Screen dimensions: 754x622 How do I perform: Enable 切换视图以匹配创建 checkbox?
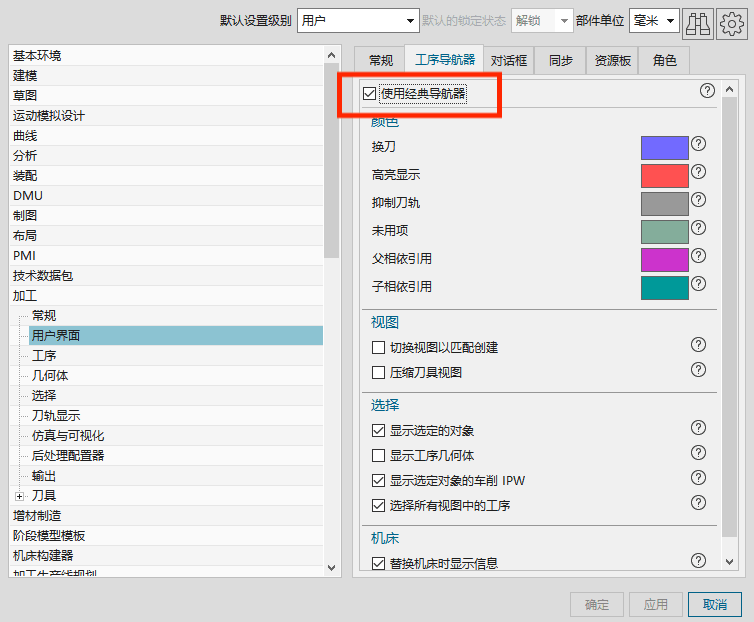tap(378, 347)
